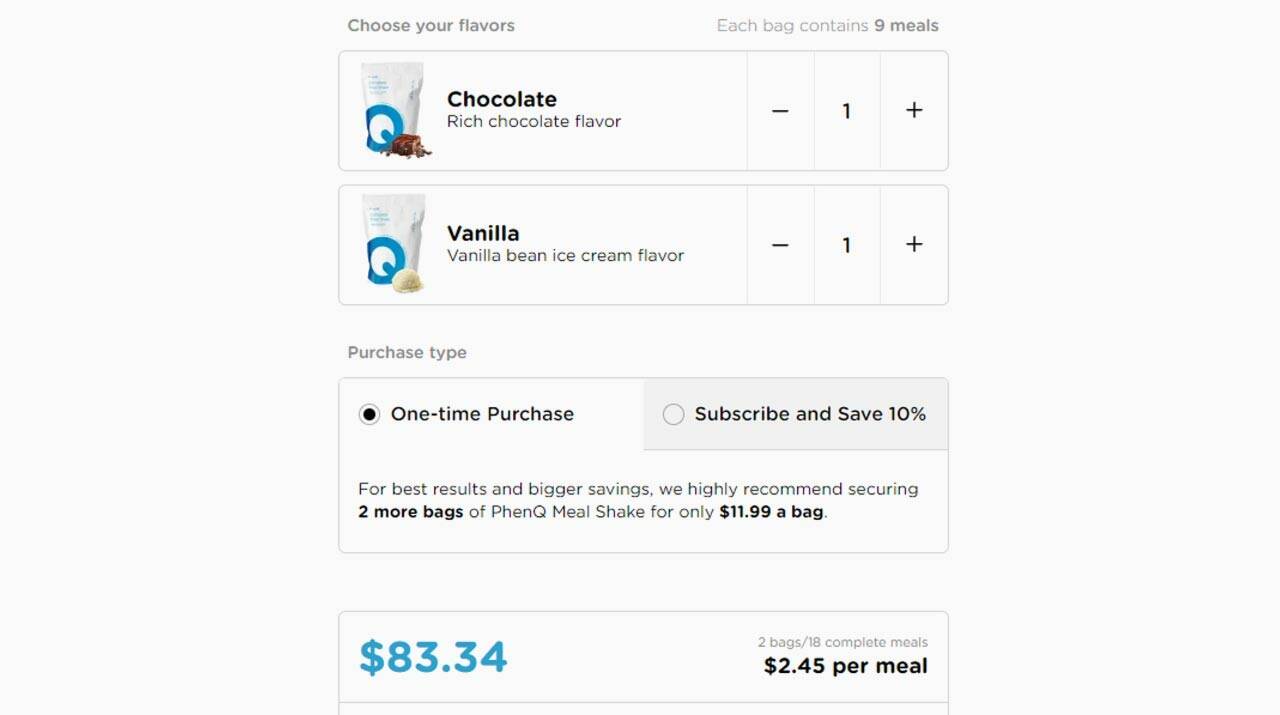The height and width of the screenshot is (715, 1280).
Task: Click the Chocolate quantity number field
Action: coord(846,111)
